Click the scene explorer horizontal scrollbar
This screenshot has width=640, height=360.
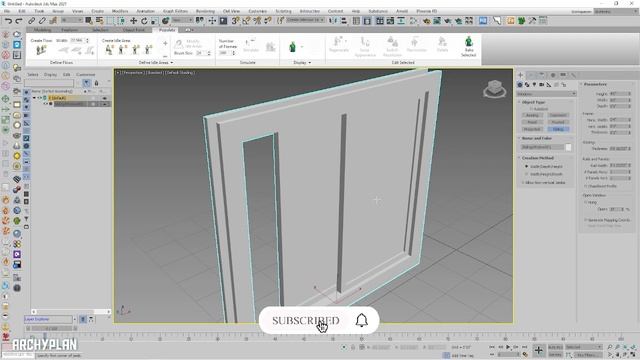(70, 312)
